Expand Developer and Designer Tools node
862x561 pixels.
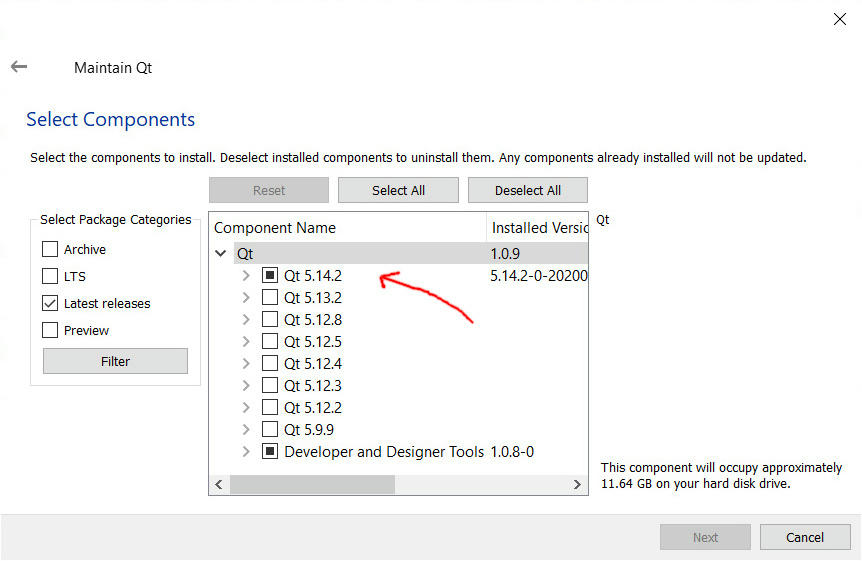pyautogui.click(x=246, y=452)
